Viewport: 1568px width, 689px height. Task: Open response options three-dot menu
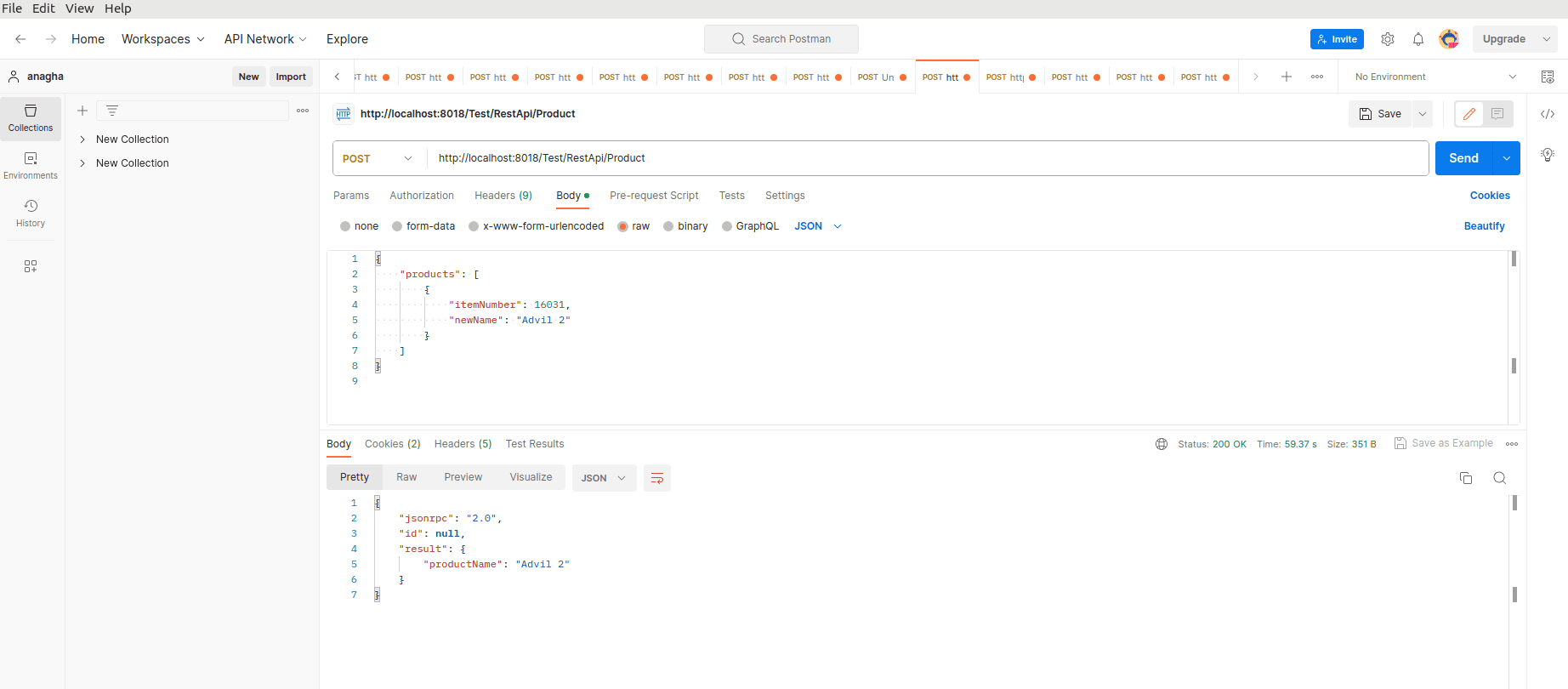point(1512,444)
